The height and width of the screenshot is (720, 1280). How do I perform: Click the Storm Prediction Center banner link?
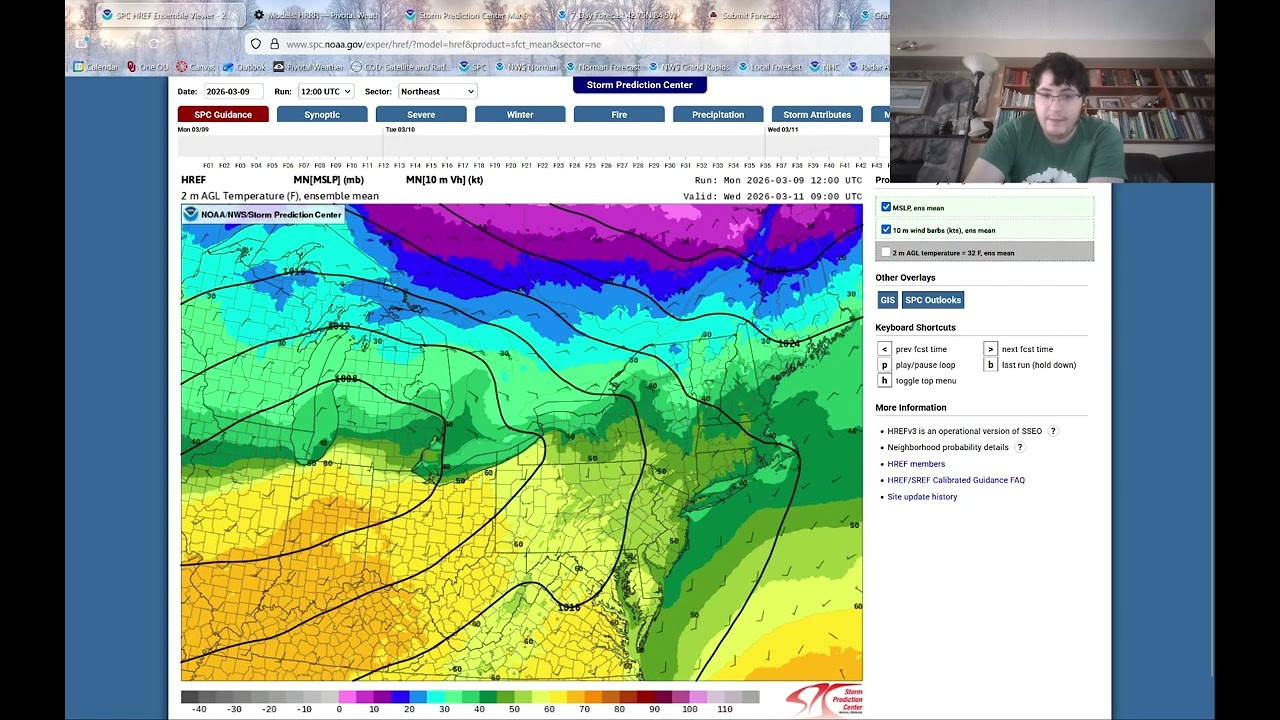click(x=639, y=85)
